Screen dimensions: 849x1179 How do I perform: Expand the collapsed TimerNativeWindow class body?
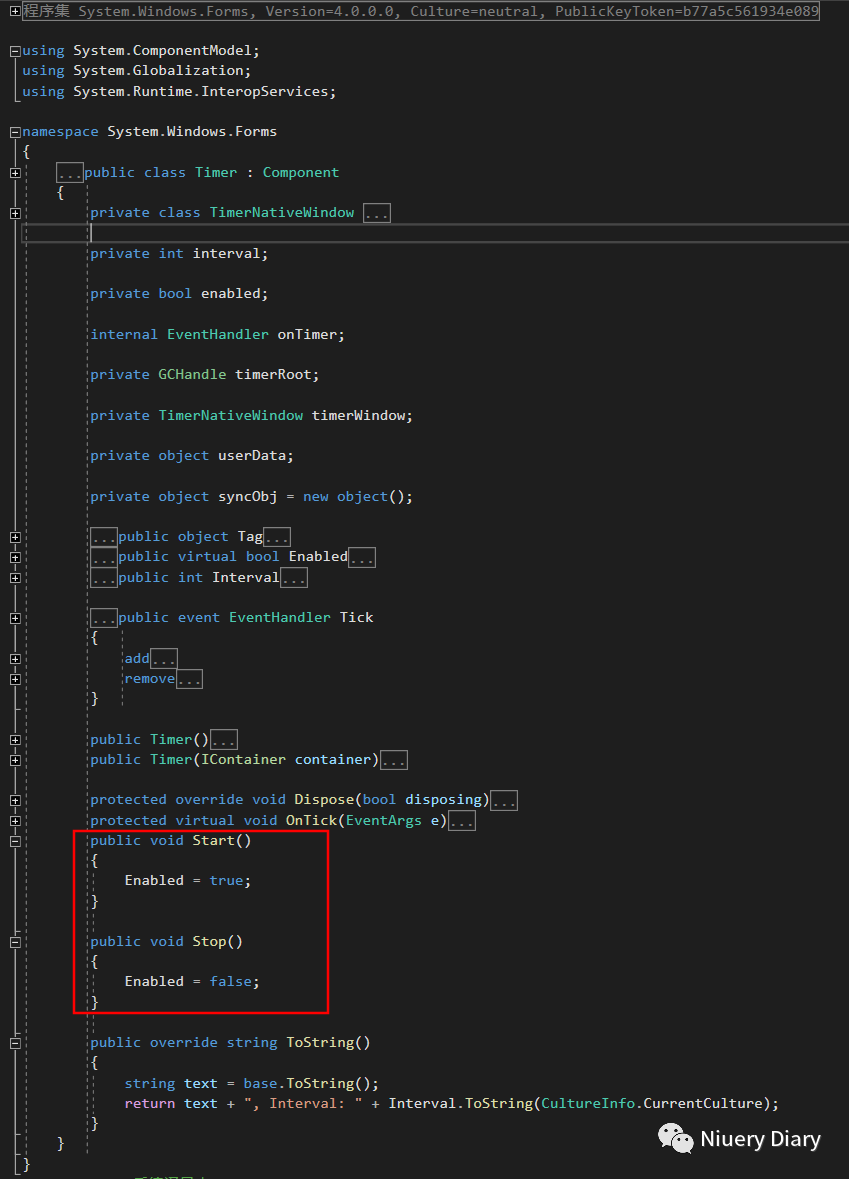coord(377,212)
